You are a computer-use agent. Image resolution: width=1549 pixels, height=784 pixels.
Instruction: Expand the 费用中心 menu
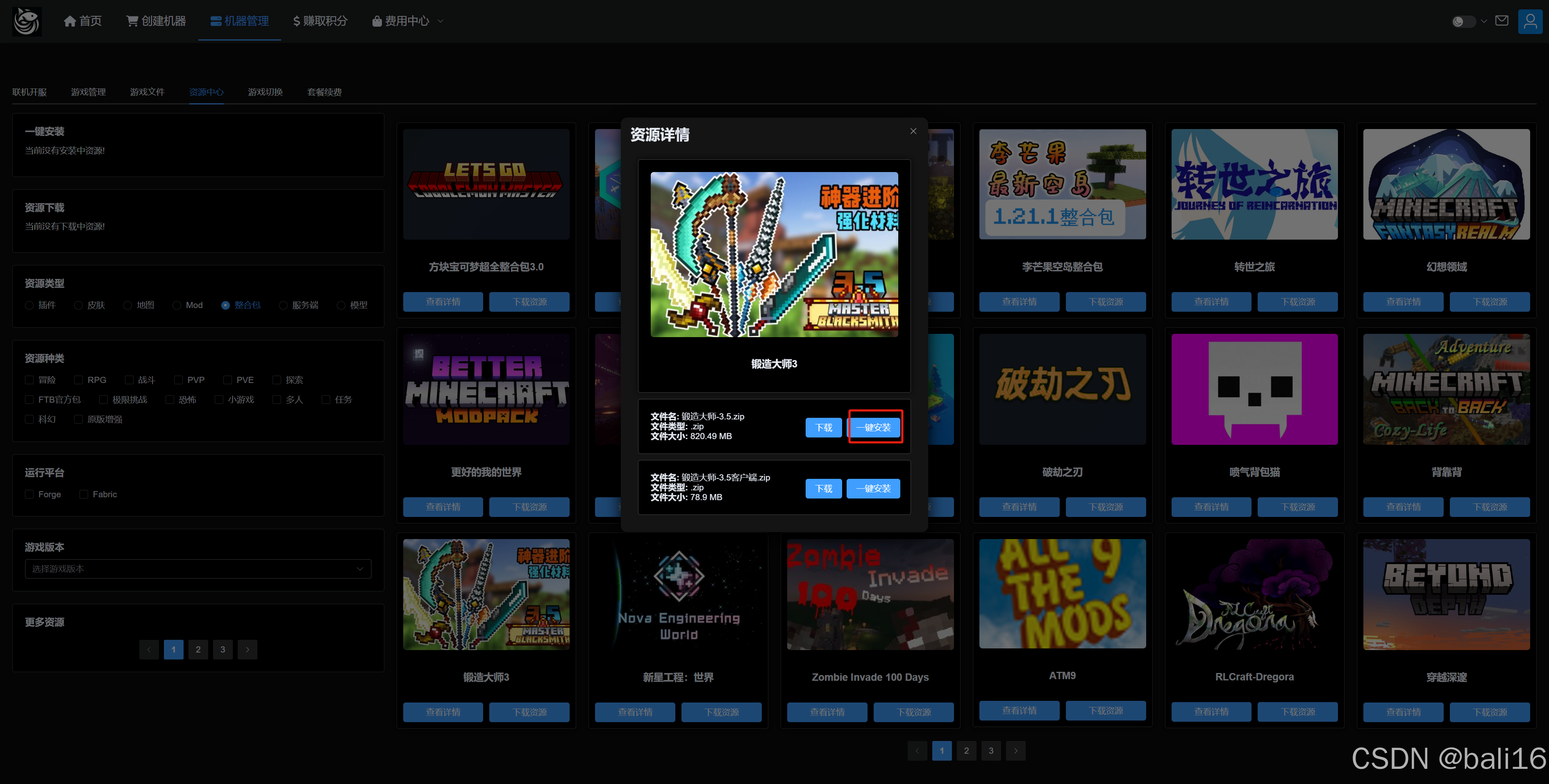[x=407, y=21]
